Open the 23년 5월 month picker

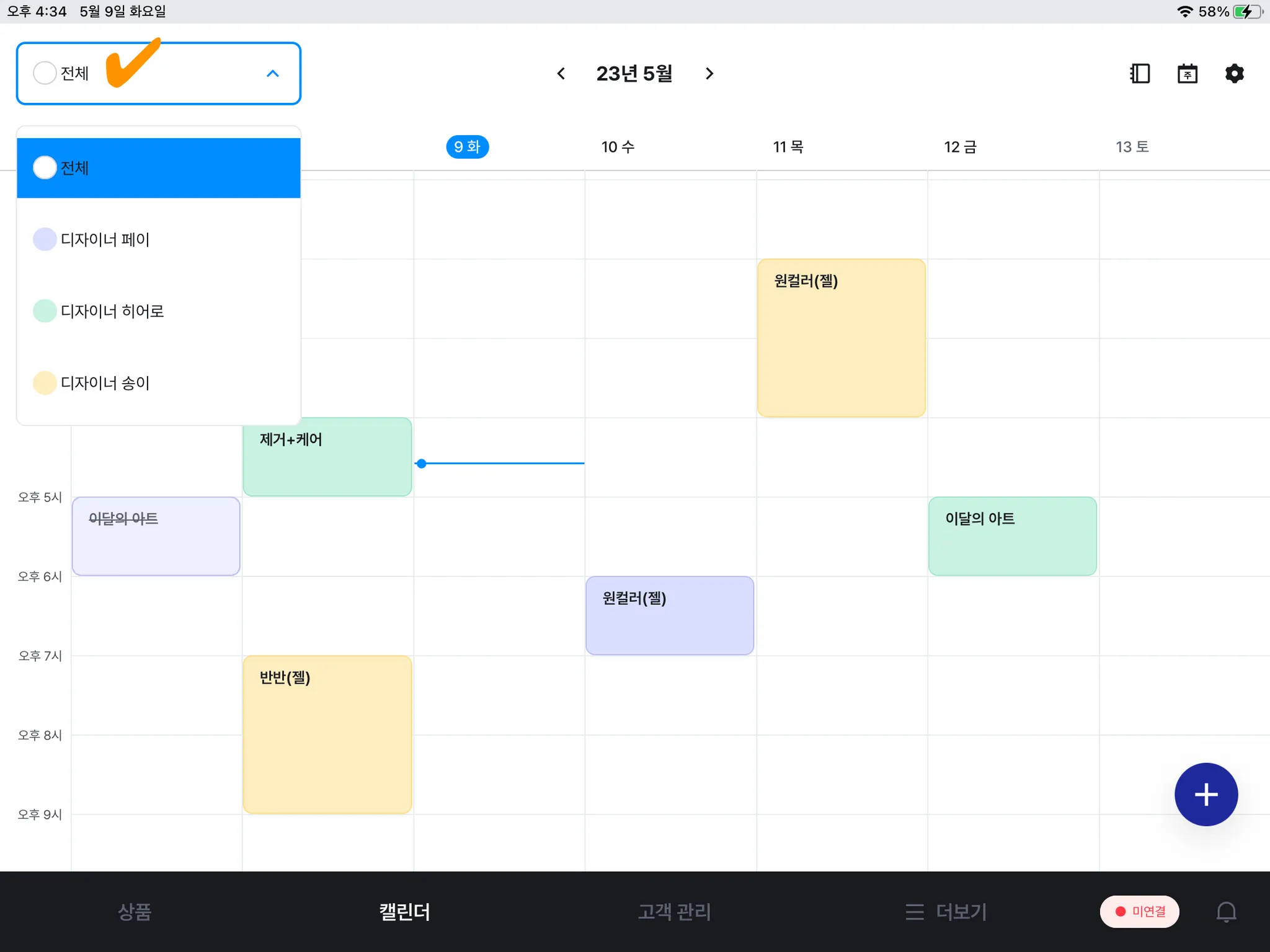pos(634,74)
